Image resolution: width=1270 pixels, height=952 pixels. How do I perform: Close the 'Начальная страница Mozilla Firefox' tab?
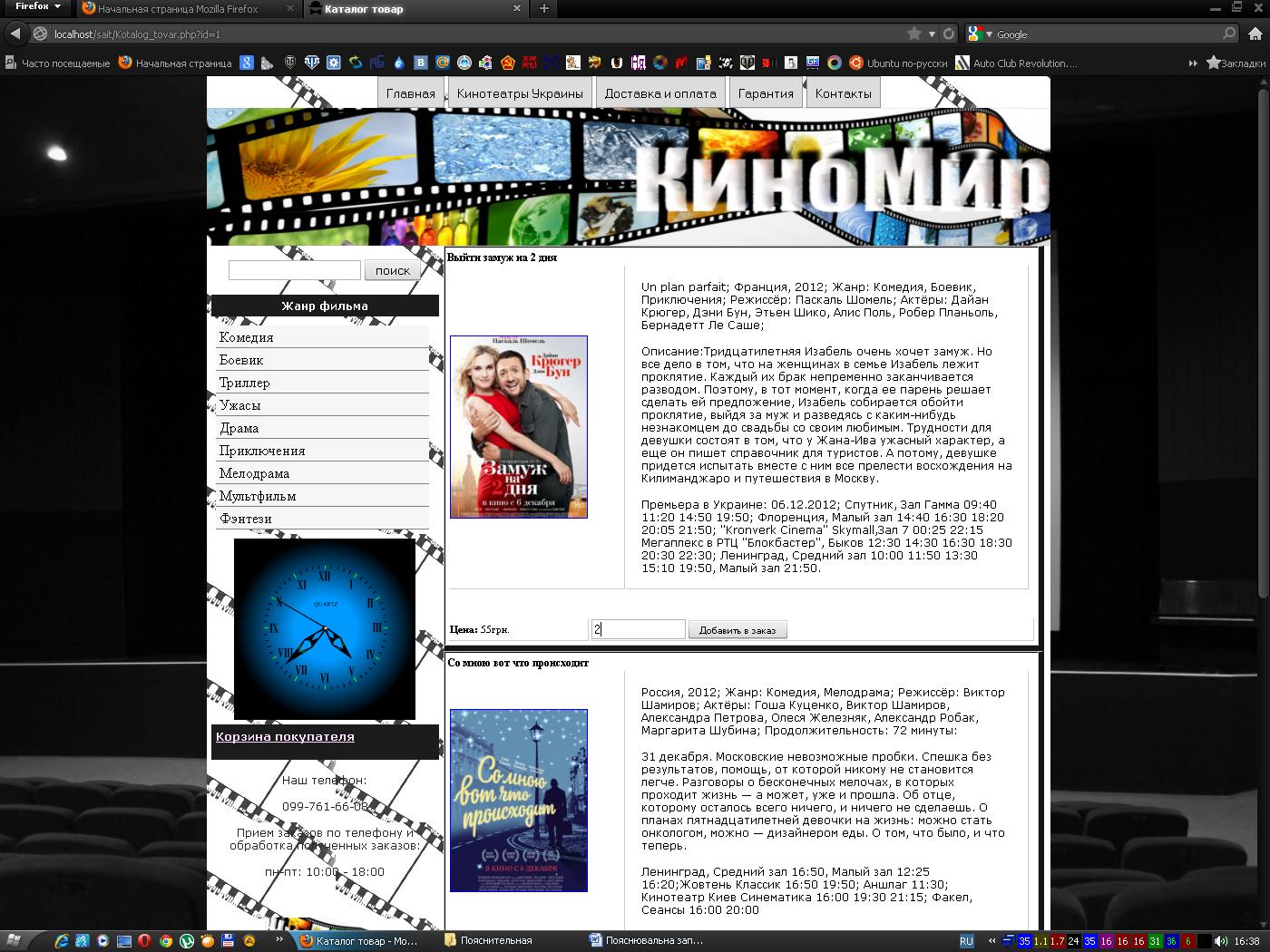290,9
